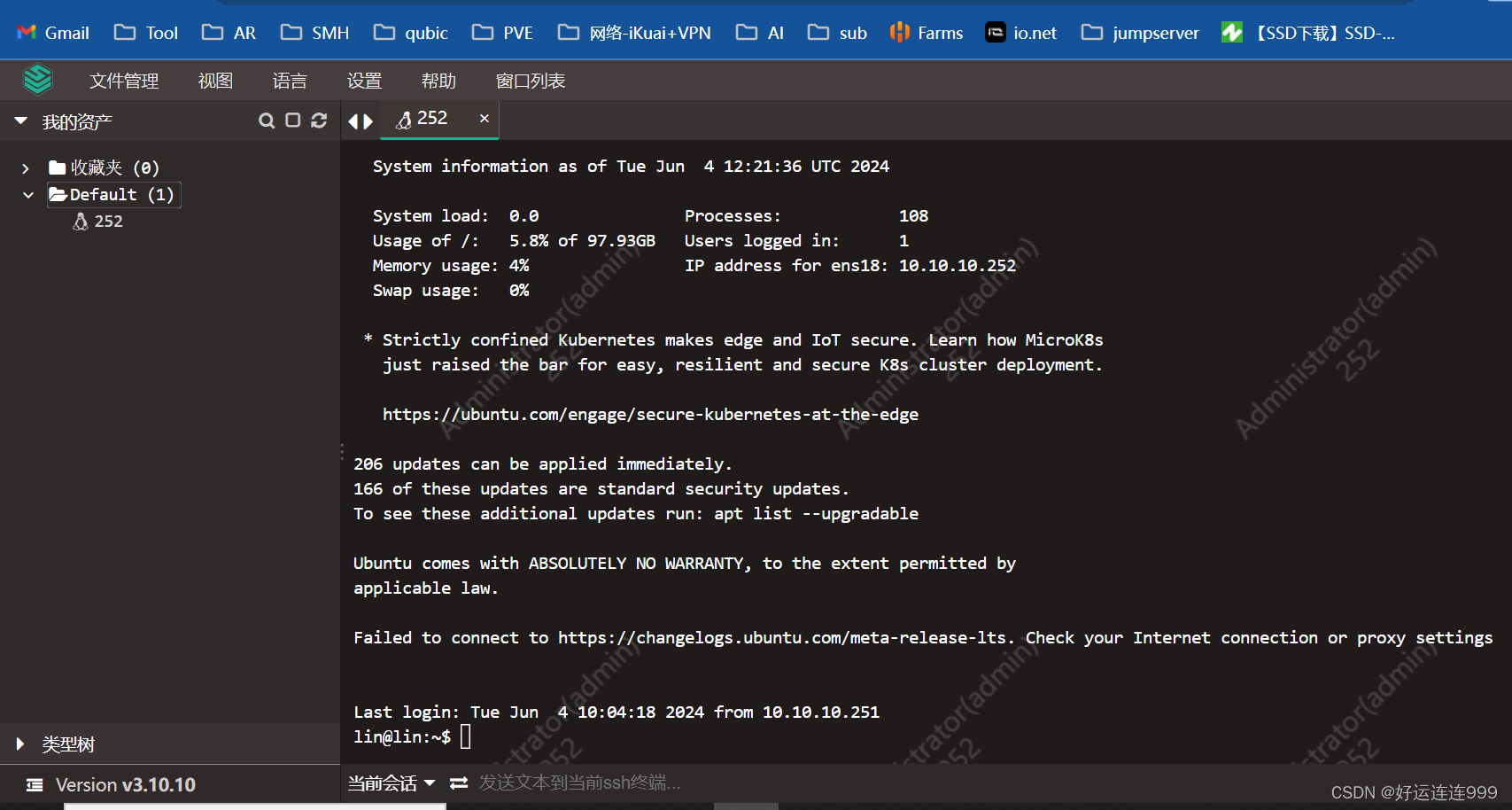Open the 网络-iKuai+VPN bookmarks folder

click(634, 33)
